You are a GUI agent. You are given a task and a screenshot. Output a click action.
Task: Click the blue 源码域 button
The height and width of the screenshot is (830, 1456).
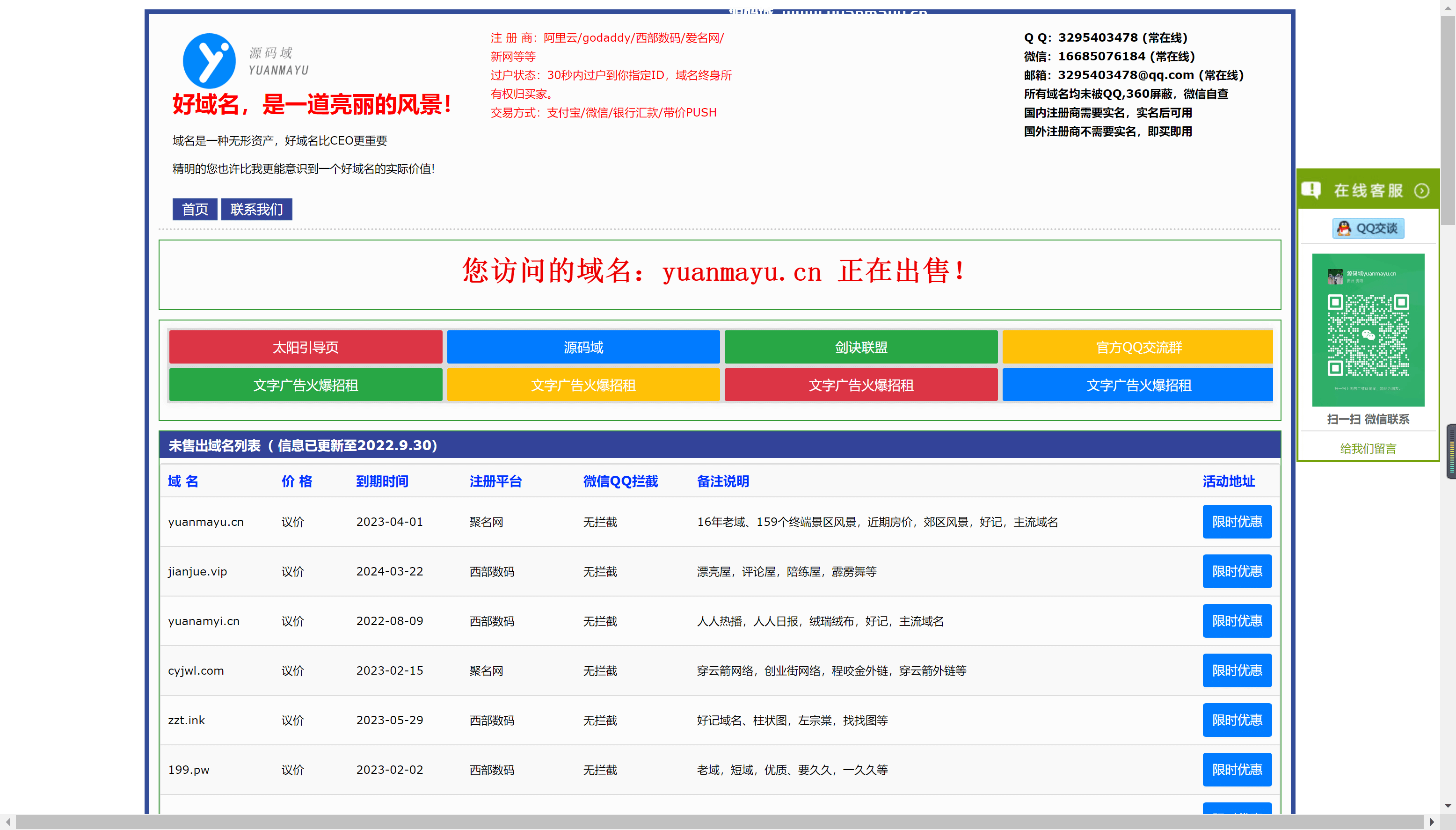[x=583, y=347]
